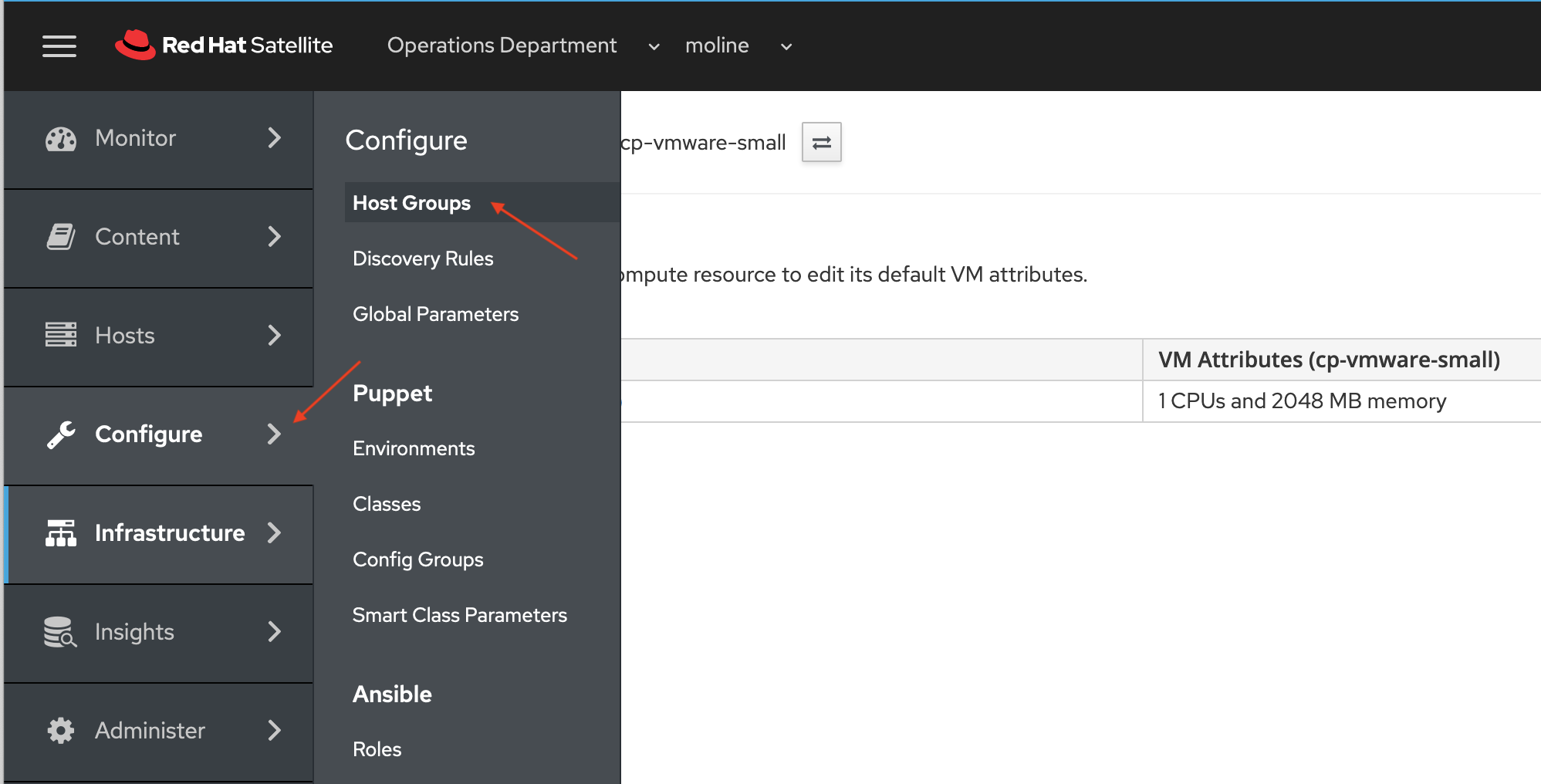This screenshot has height=784, width=1541.
Task: Click the hamburger menu icon
Action: pyautogui.click(x=59, y=46)
